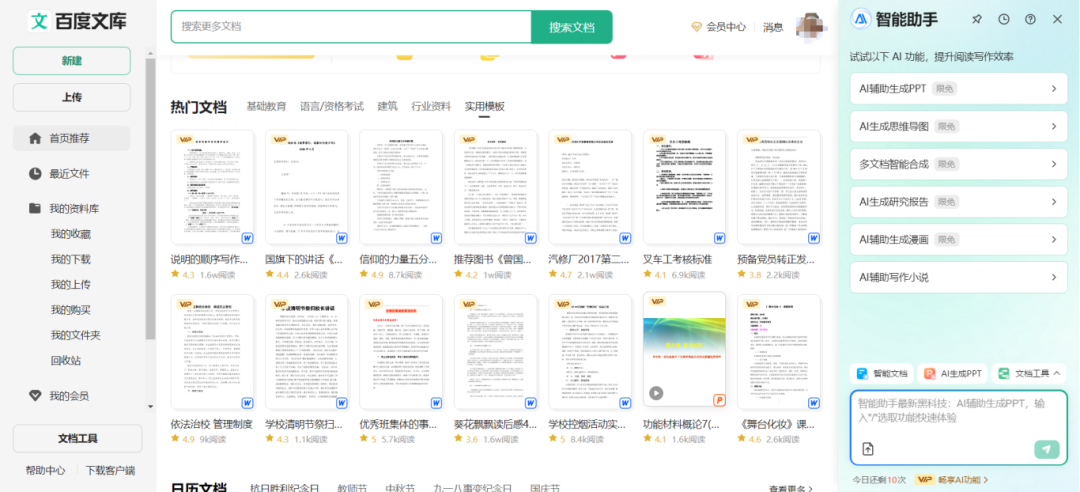
Task: Click sidebar 文档工具 button
Action: click(x=77, y=438)
